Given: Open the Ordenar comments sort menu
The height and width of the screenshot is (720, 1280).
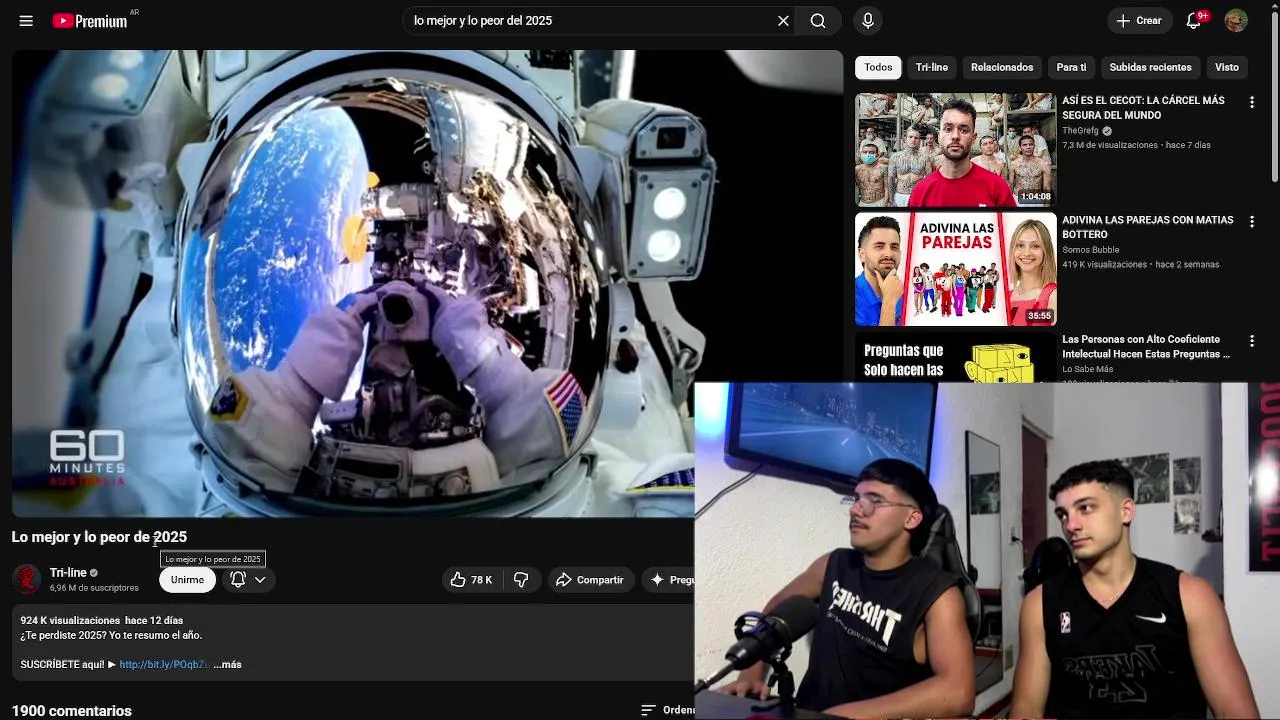Looking at the screenshot, I should point(667,710).
